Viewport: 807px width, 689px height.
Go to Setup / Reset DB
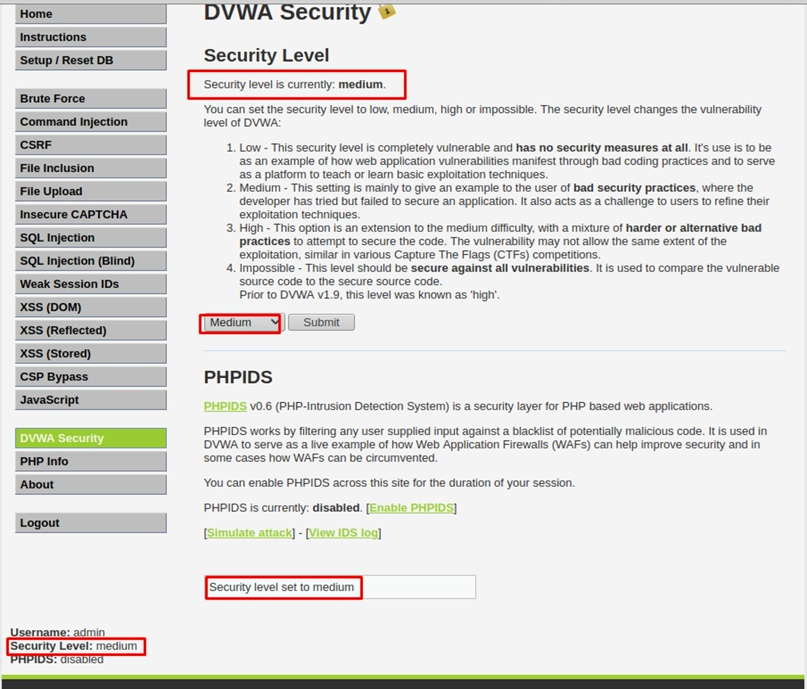click(x=91, y=60)
